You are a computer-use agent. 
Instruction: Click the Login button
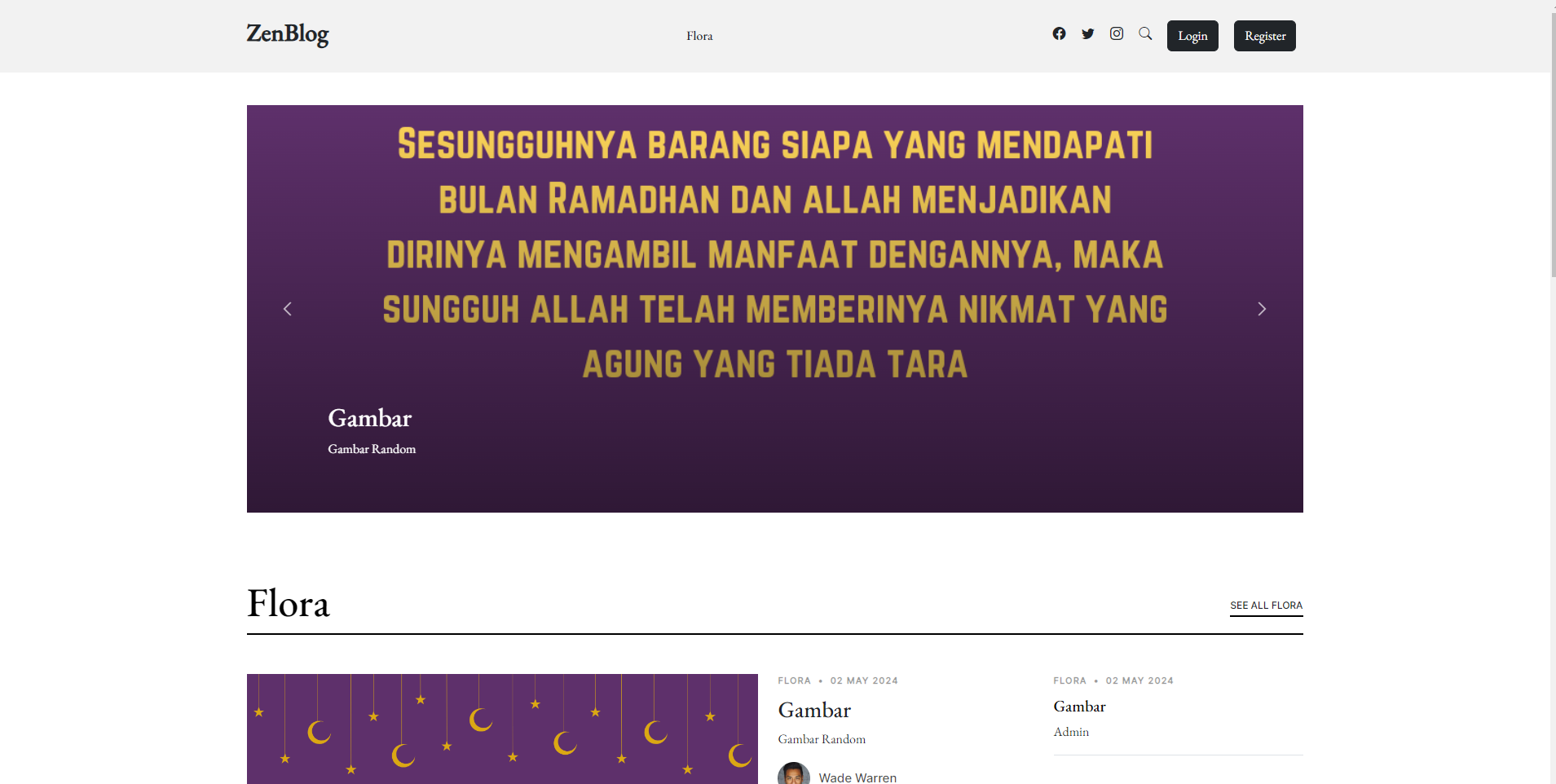tap(1192, 36)
